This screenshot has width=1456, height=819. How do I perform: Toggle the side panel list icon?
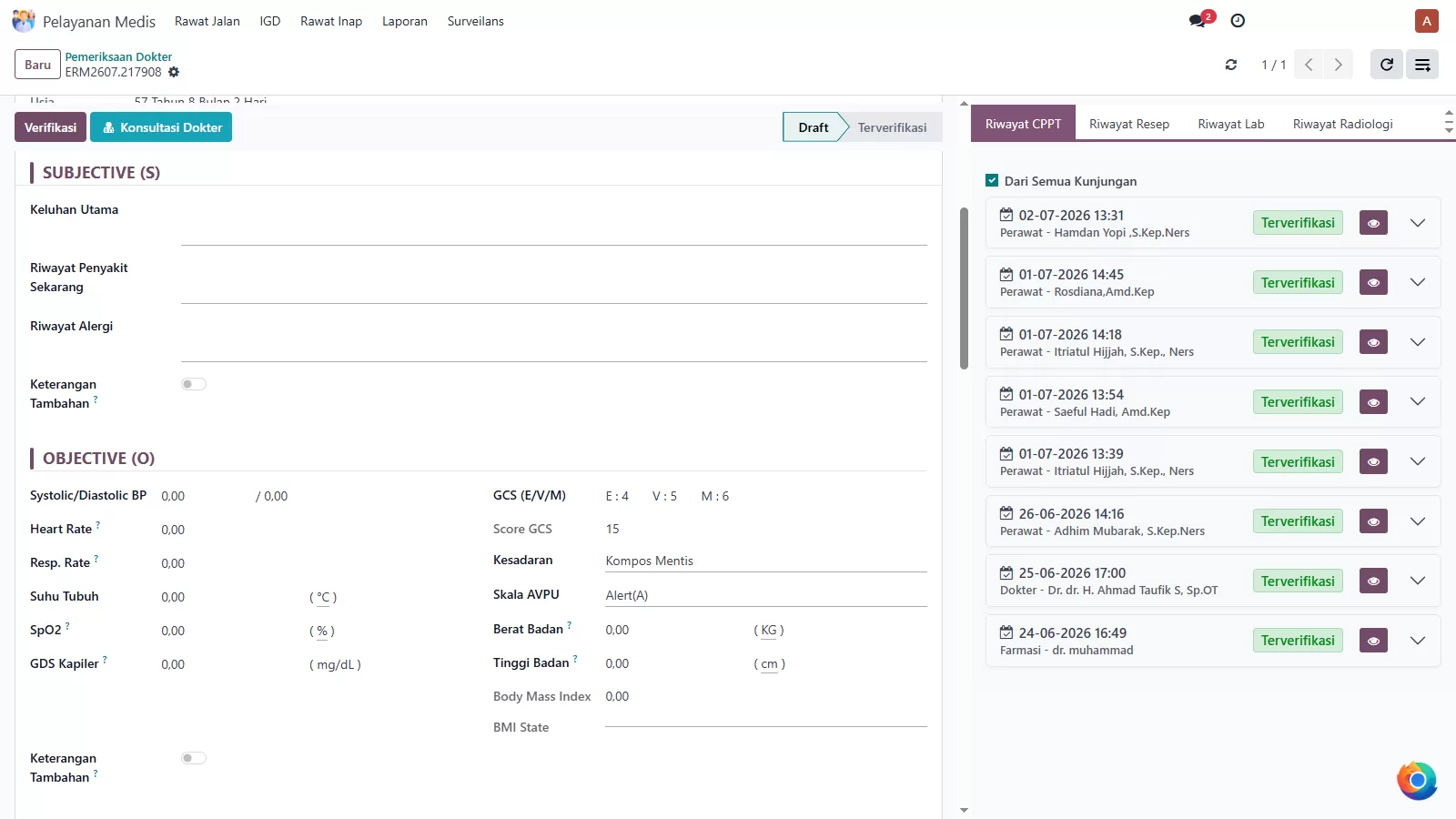(1422, 65)
